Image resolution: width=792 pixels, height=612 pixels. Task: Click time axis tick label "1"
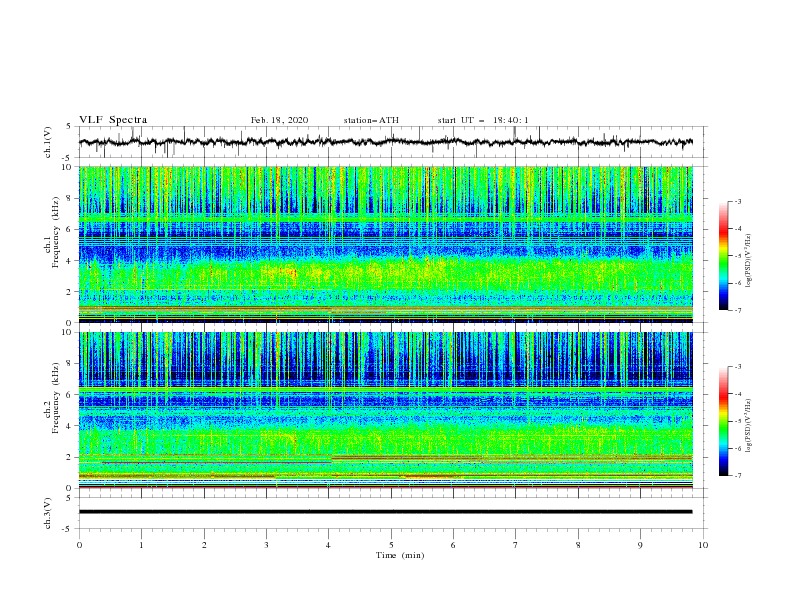coord(142,545)
